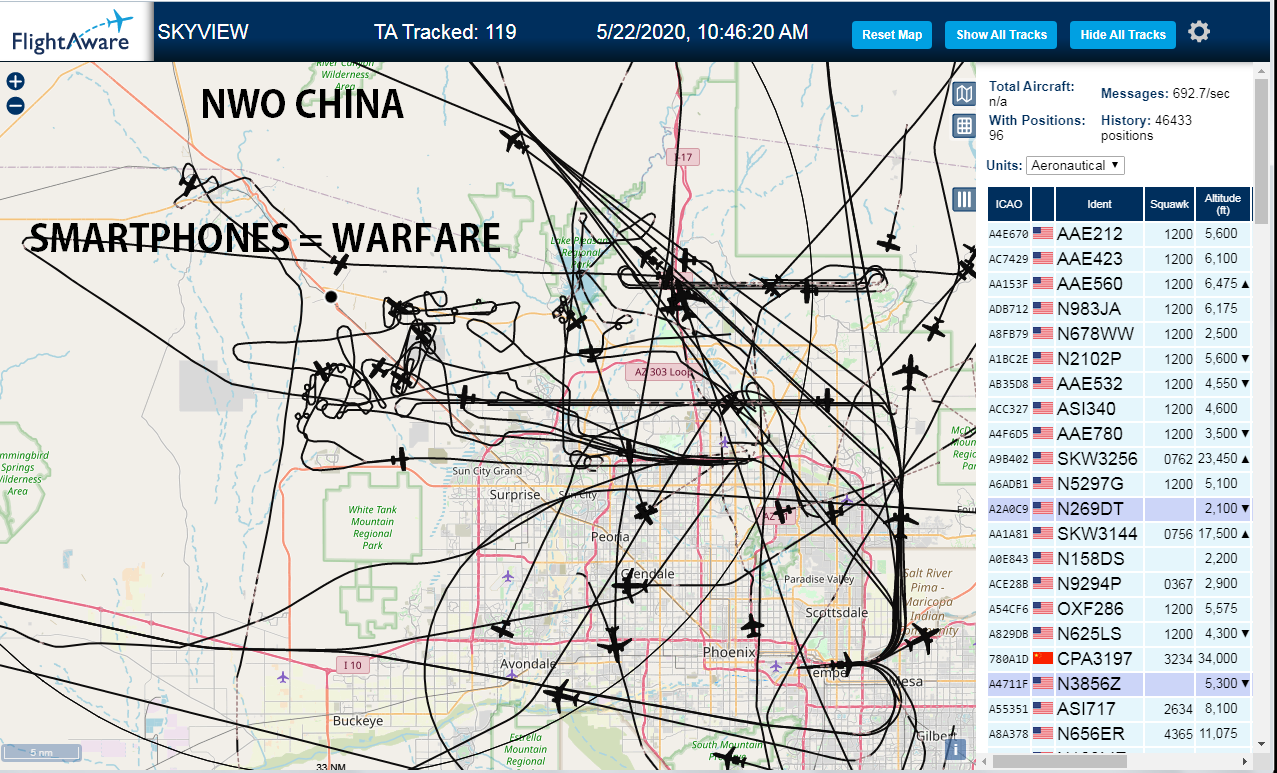This screenshot has height=773, width=1277.
Task: Select aircraft N678WW row
Action: click(x=1120, y=334)
